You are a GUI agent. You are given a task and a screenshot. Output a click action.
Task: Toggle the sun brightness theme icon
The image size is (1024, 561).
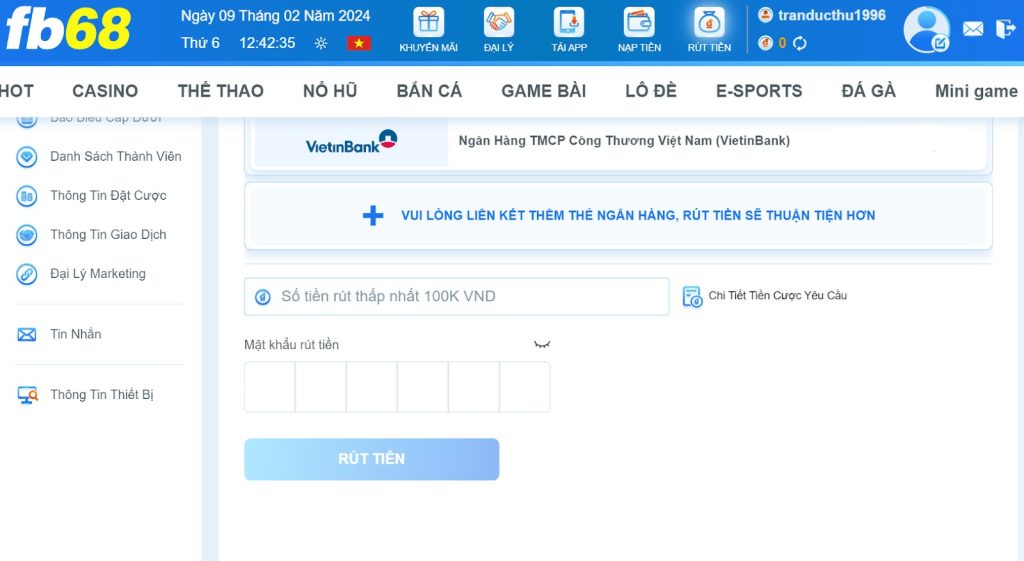[321, 43]
